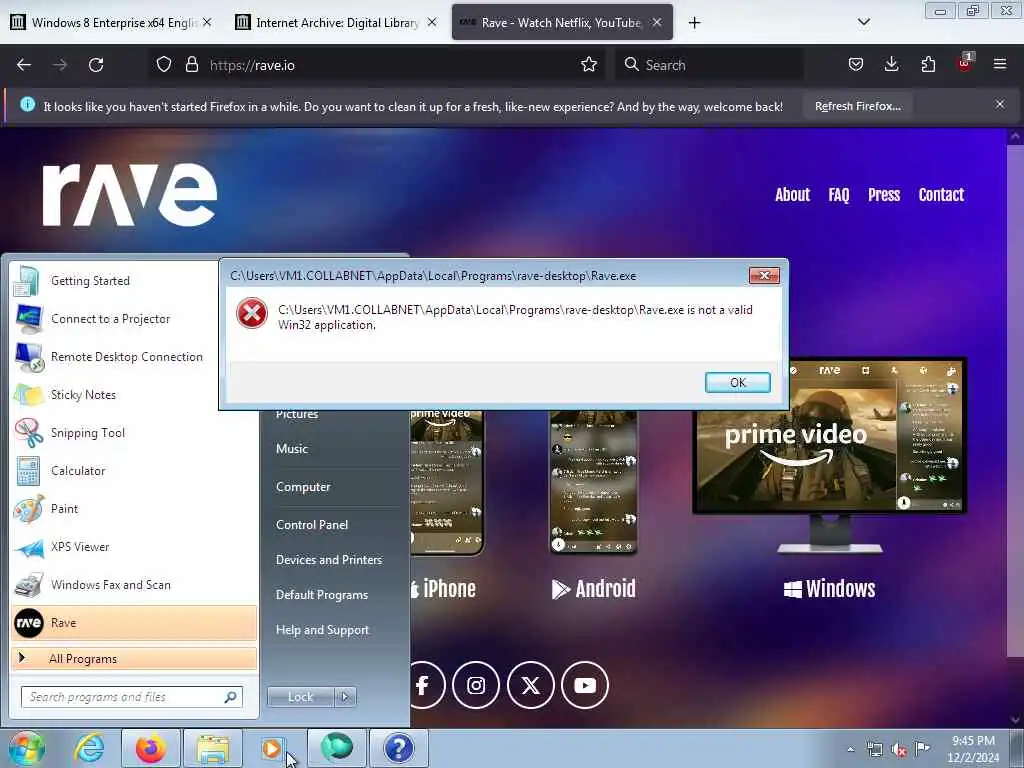This screenshot has height=768, width=1024.
Task: Launch Rave from Start menu
Action: pos(134,622)
